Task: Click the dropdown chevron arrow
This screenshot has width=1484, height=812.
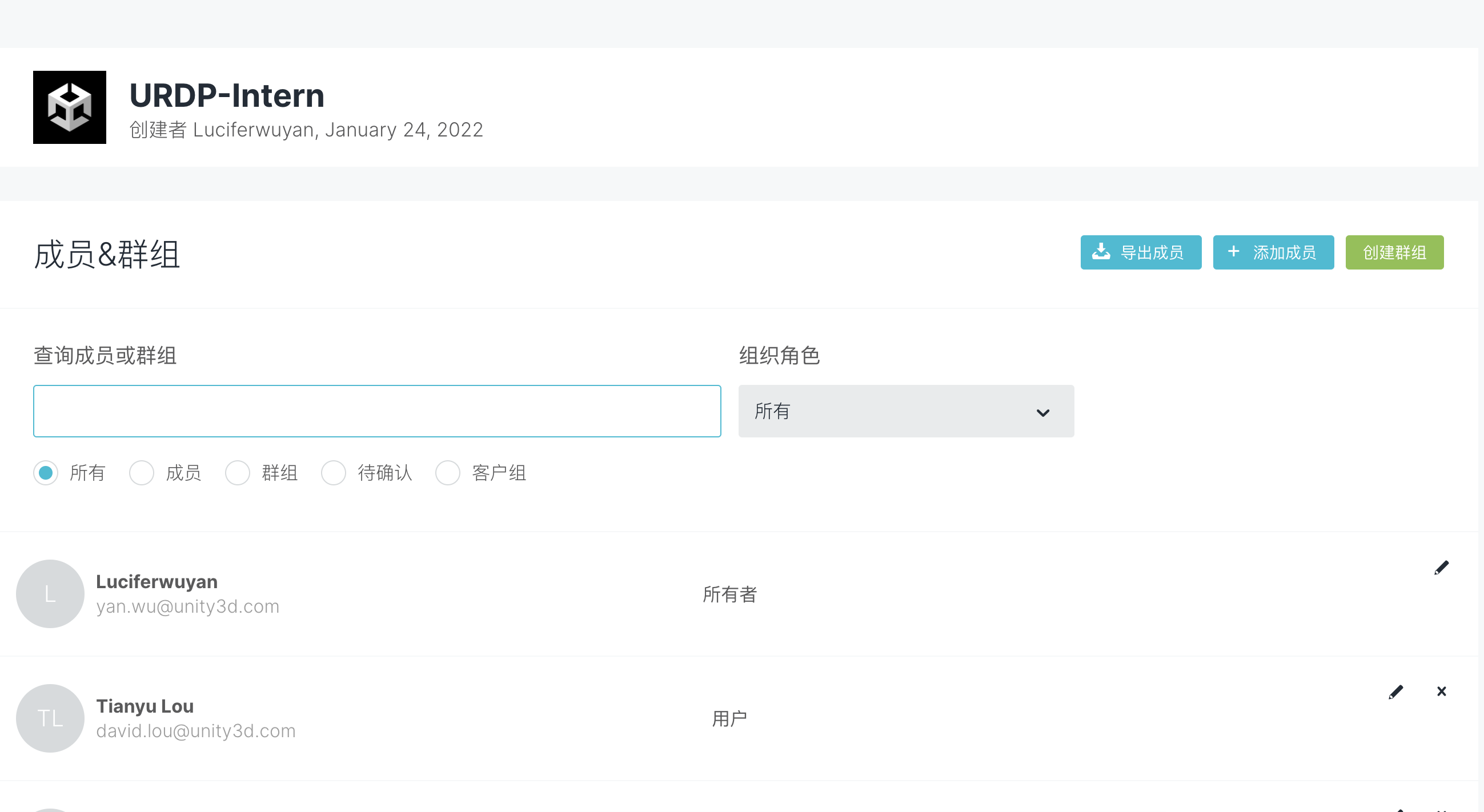Action: click(x=1042, y=413)
